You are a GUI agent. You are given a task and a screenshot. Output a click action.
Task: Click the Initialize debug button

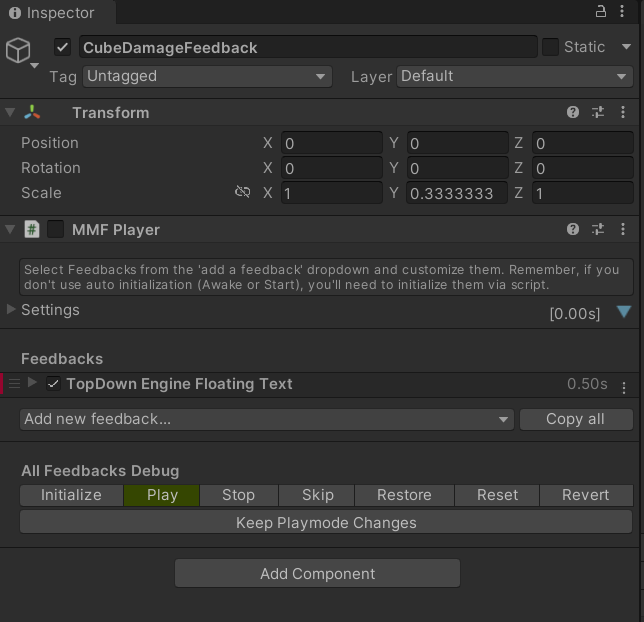71,495
